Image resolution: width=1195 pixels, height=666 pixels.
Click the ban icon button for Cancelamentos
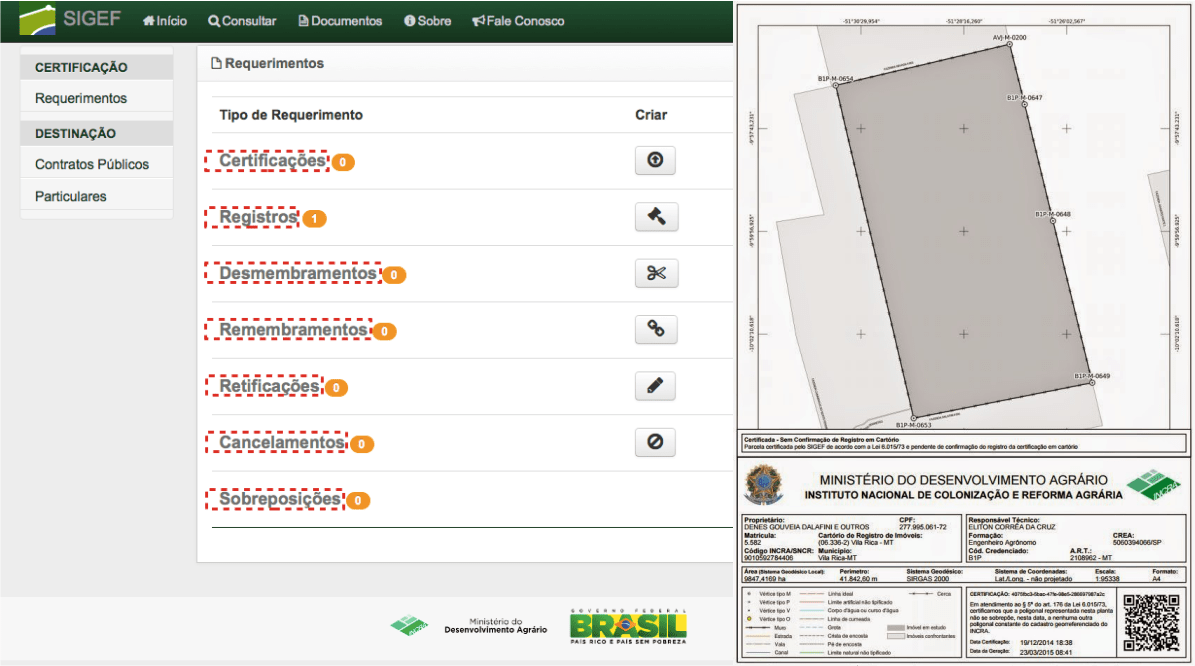tap(655, 442)
